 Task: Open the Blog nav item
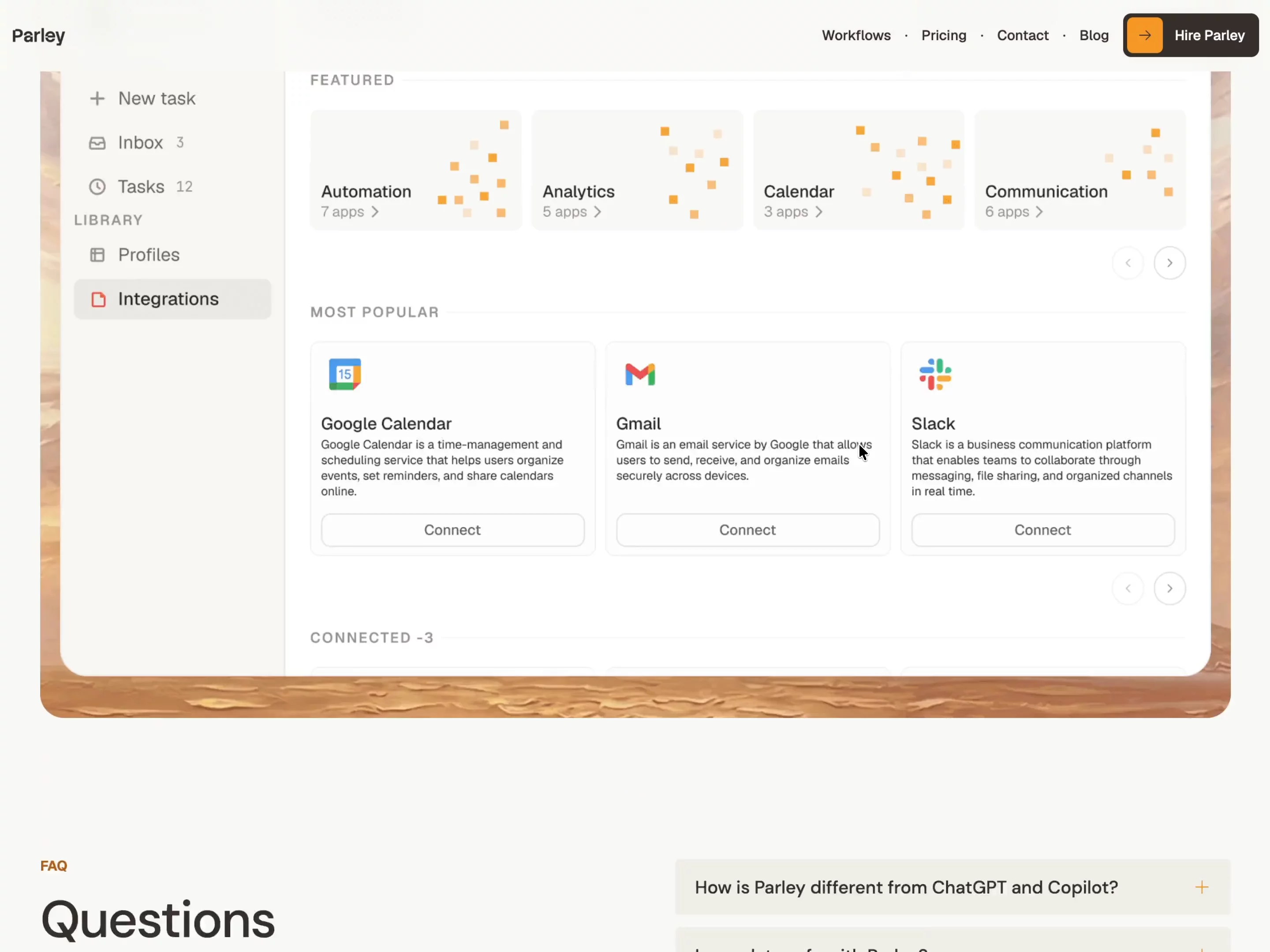[x=1094, y=36]
